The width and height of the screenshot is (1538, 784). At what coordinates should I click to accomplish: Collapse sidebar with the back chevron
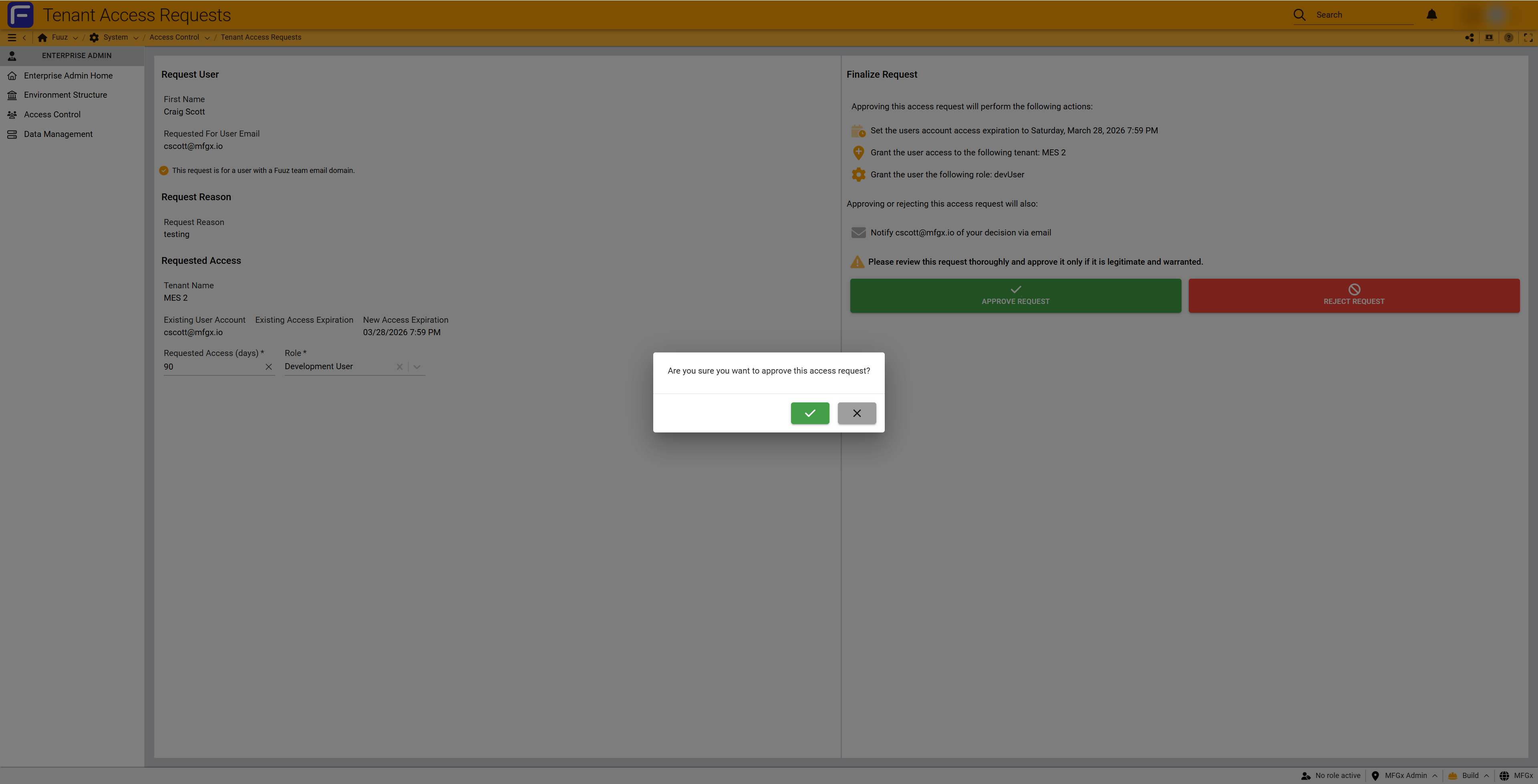coord(24,37)
